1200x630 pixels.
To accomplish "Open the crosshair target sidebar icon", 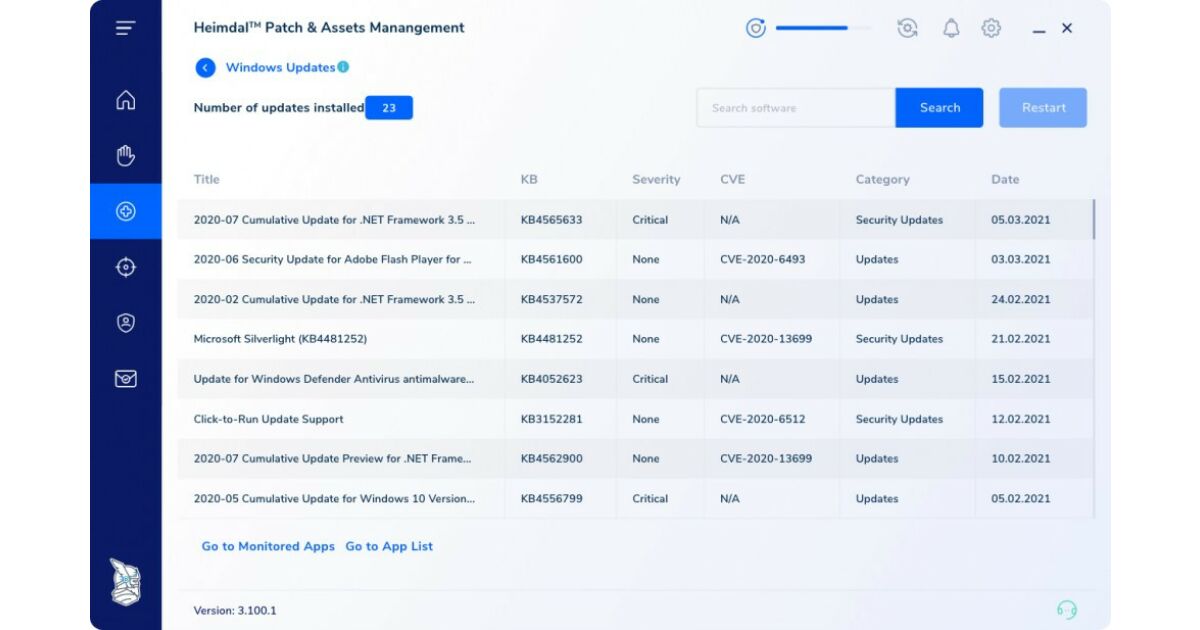I will (x=125, y=267).
